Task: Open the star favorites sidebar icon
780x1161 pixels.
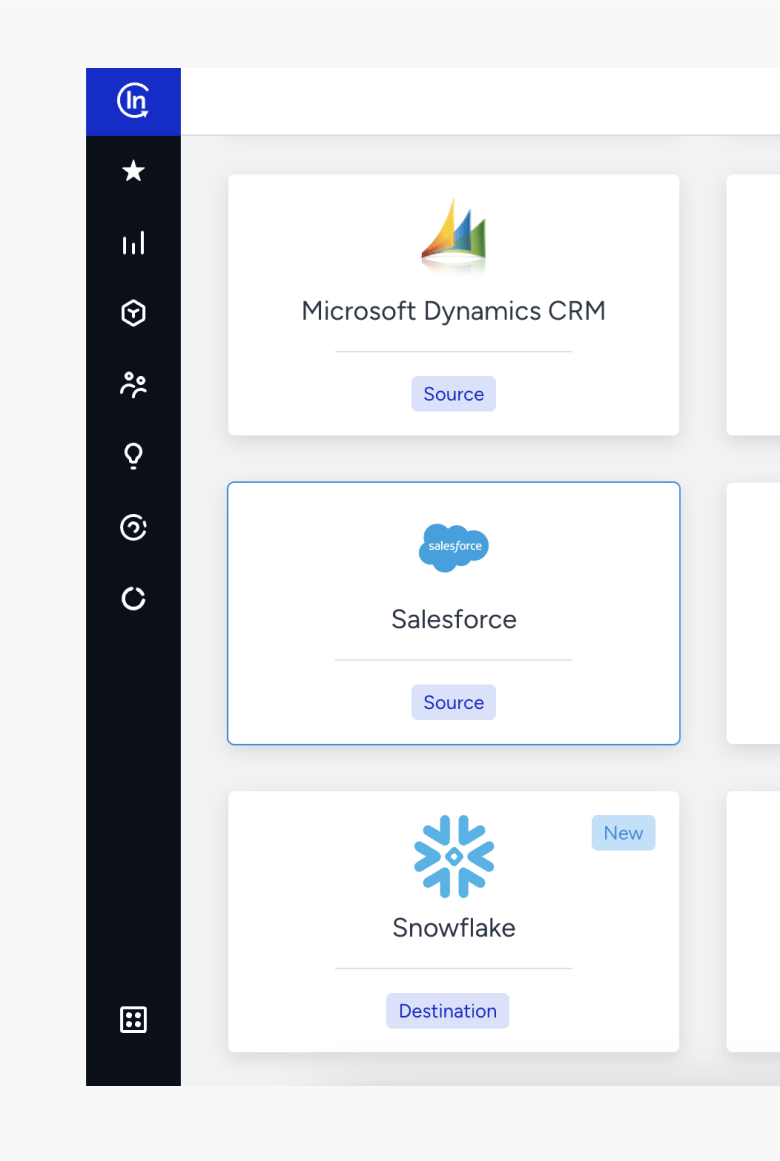Action: (x=133, y=172)
